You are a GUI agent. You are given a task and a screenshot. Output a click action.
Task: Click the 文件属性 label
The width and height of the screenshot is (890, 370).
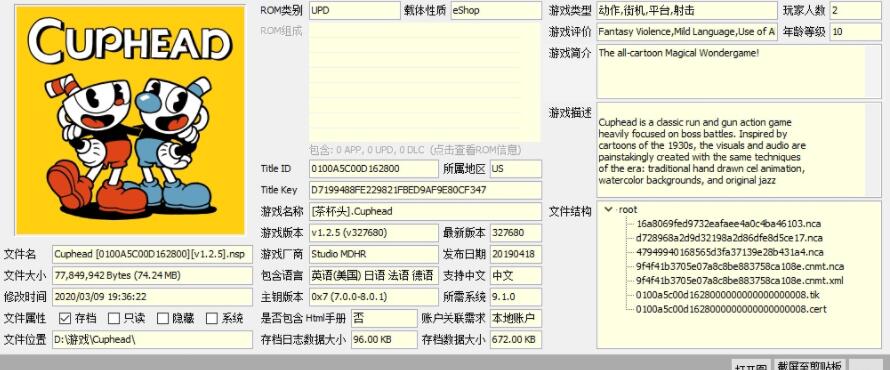coord(25,318)
